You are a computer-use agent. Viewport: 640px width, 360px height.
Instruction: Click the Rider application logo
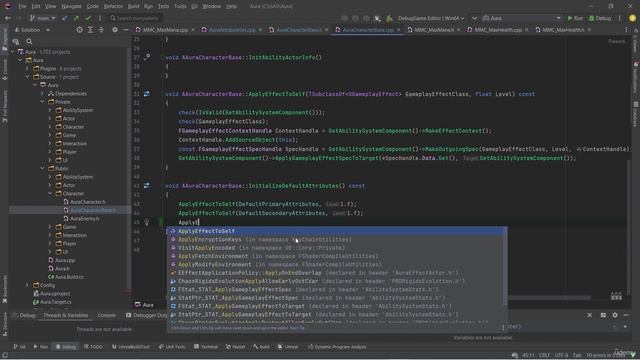point(7,6)
